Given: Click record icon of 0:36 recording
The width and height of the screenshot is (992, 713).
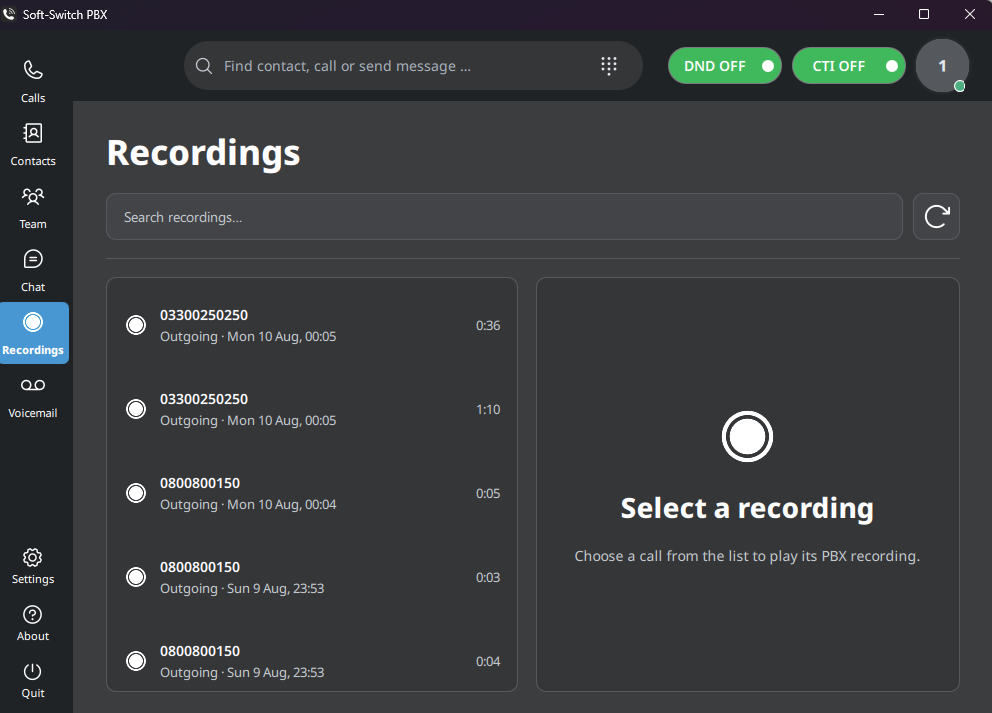Looking at the screenshot, I should (x=136, y=325).
